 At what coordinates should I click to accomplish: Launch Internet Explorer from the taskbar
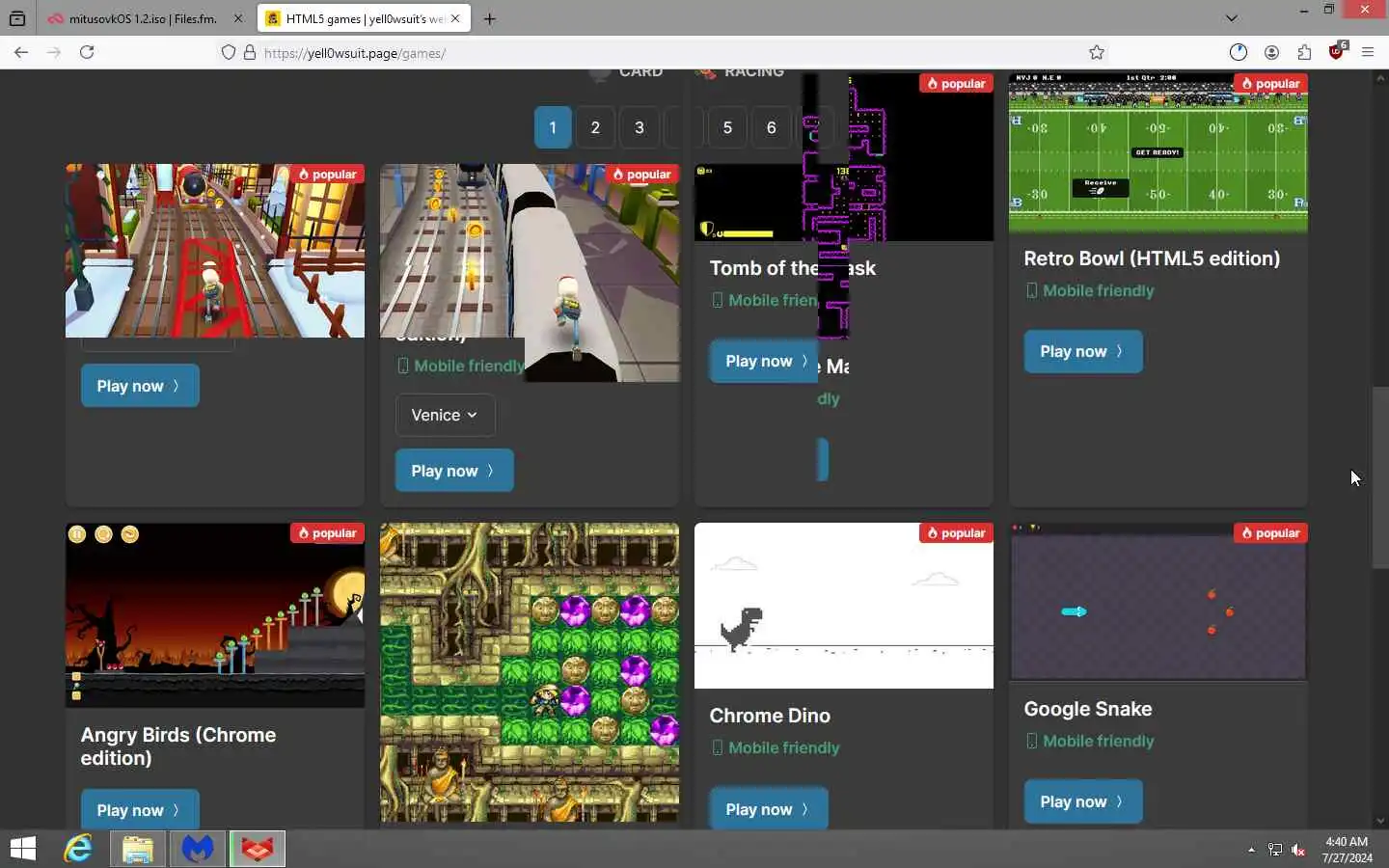(x=78, y=849)
